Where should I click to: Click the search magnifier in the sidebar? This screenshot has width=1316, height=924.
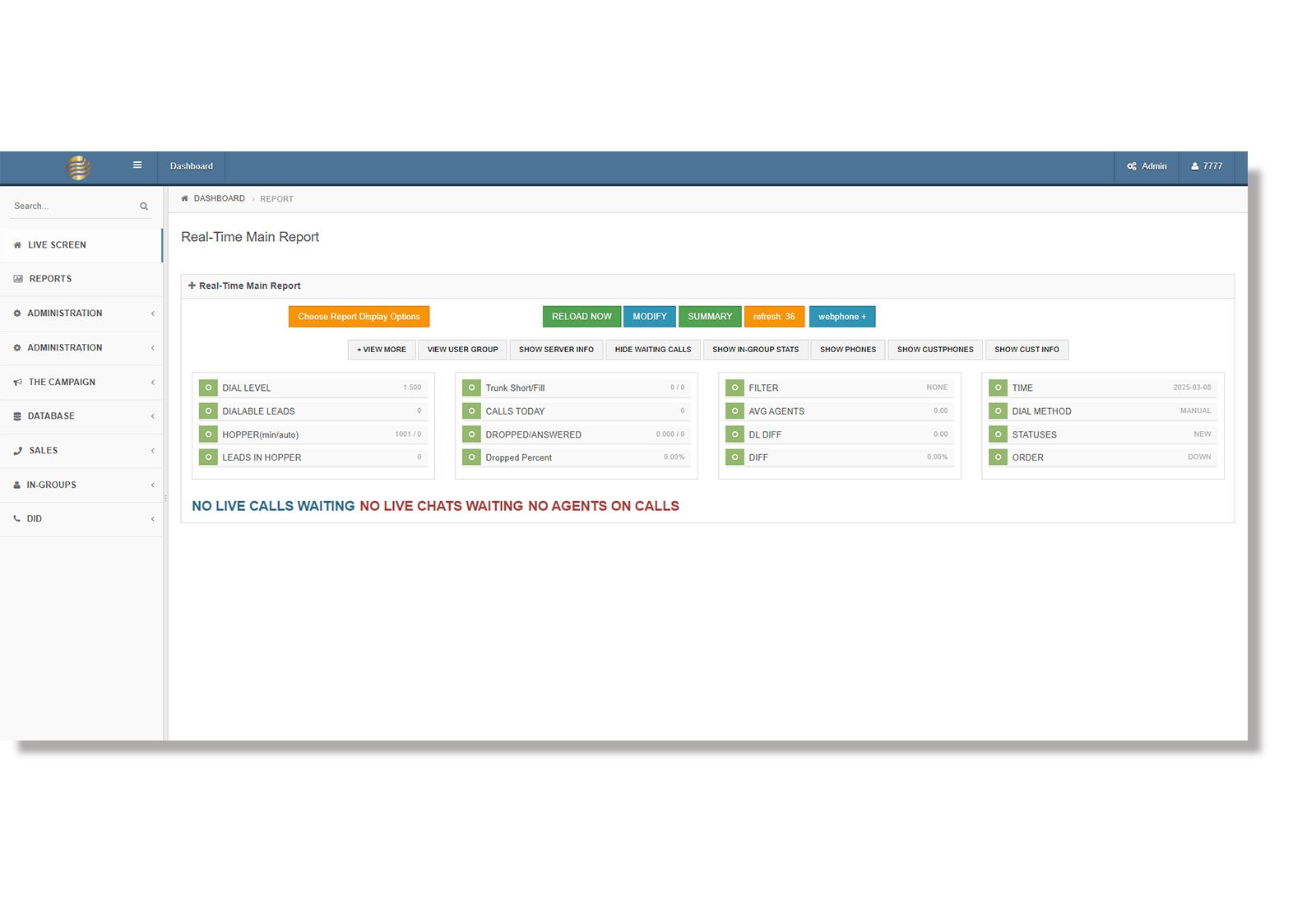pos(143,205)
